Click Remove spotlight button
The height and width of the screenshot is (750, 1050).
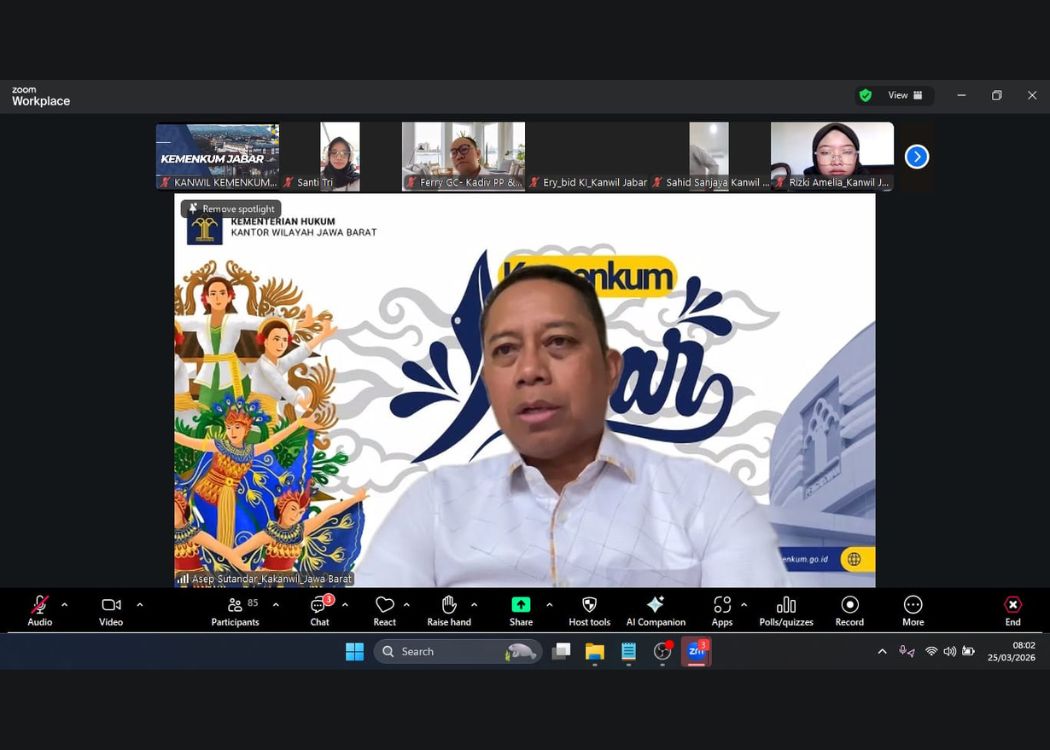[x=231, y=209]
